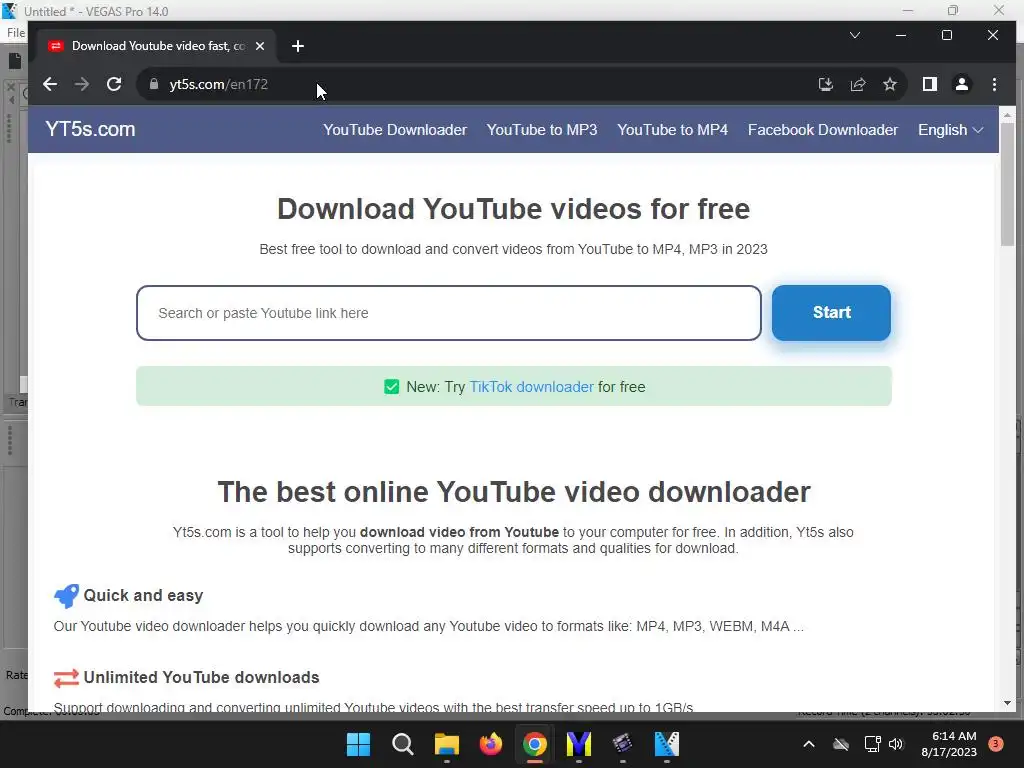Click the Unlimited YouTube downloads heading
1024x768 pixels.
(x=201, y=677)
